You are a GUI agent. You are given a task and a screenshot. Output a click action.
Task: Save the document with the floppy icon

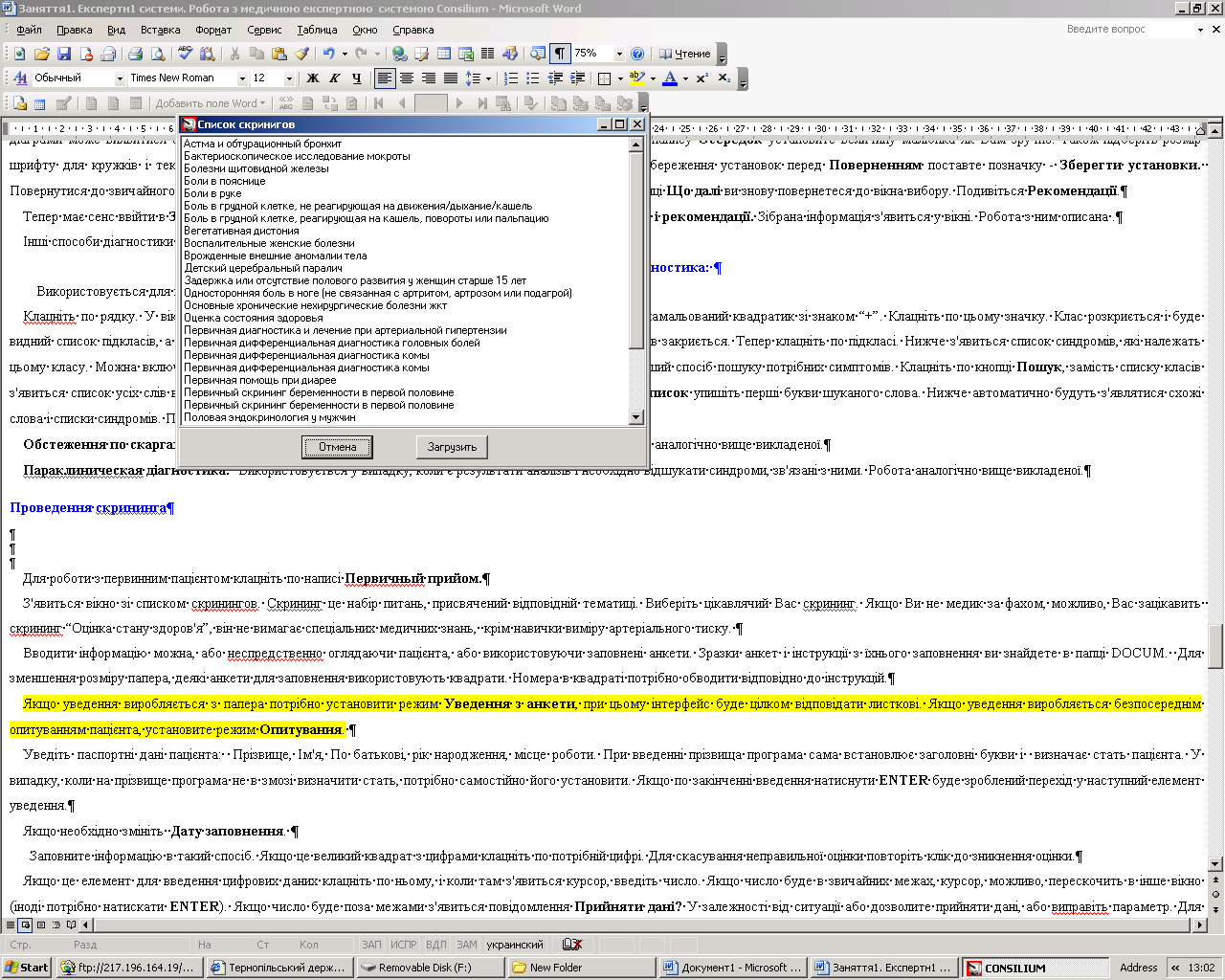[64, 54]
